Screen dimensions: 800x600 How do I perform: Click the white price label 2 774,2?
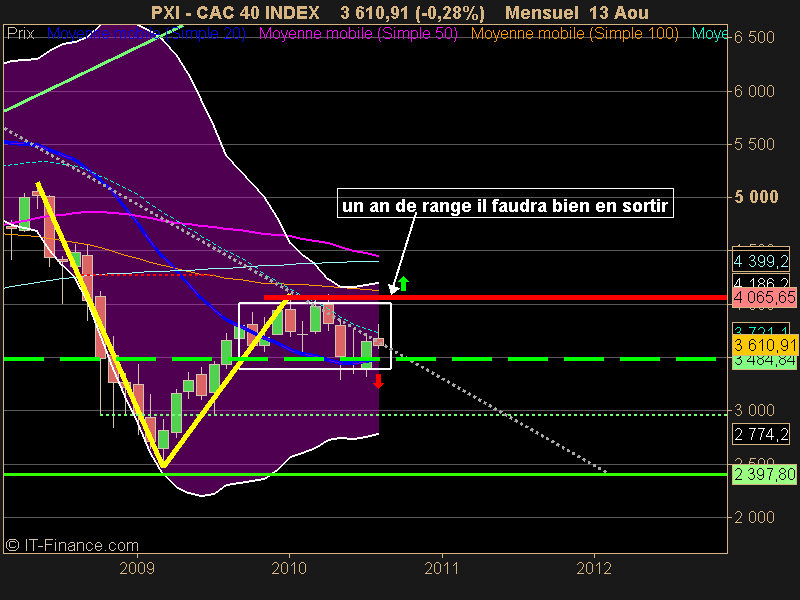tap(761, 434)
